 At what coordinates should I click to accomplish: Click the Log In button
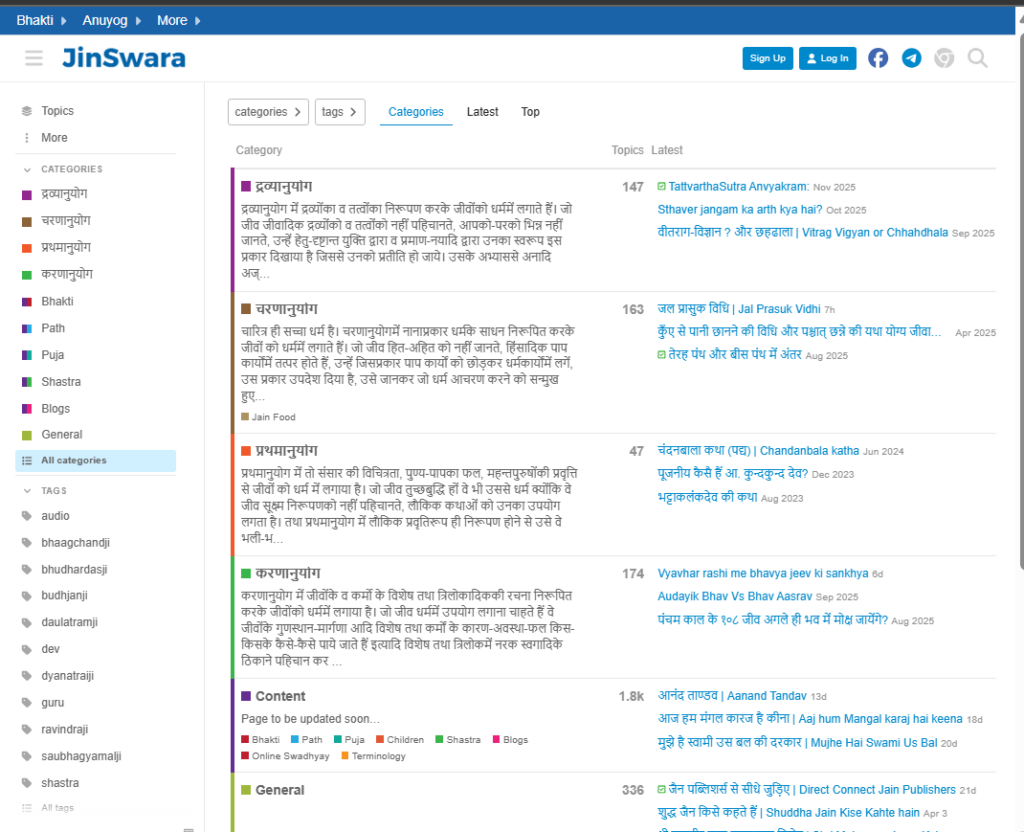[x=827, y=58]
